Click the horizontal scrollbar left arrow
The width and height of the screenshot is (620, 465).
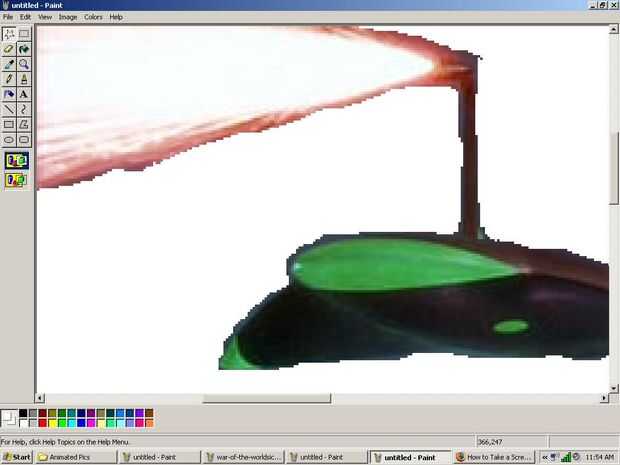40,398
